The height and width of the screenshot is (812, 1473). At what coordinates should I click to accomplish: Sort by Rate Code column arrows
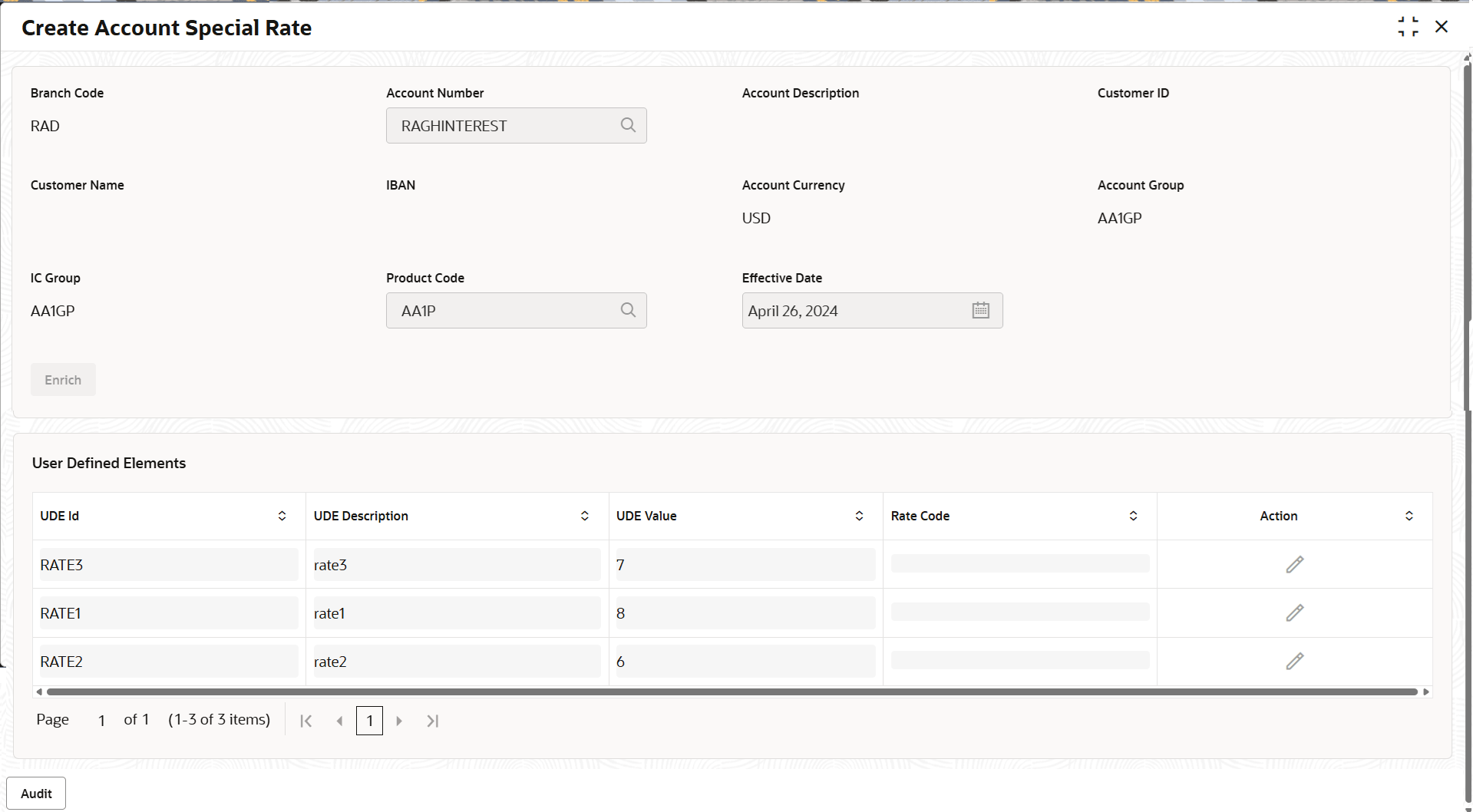(1133, 516)
